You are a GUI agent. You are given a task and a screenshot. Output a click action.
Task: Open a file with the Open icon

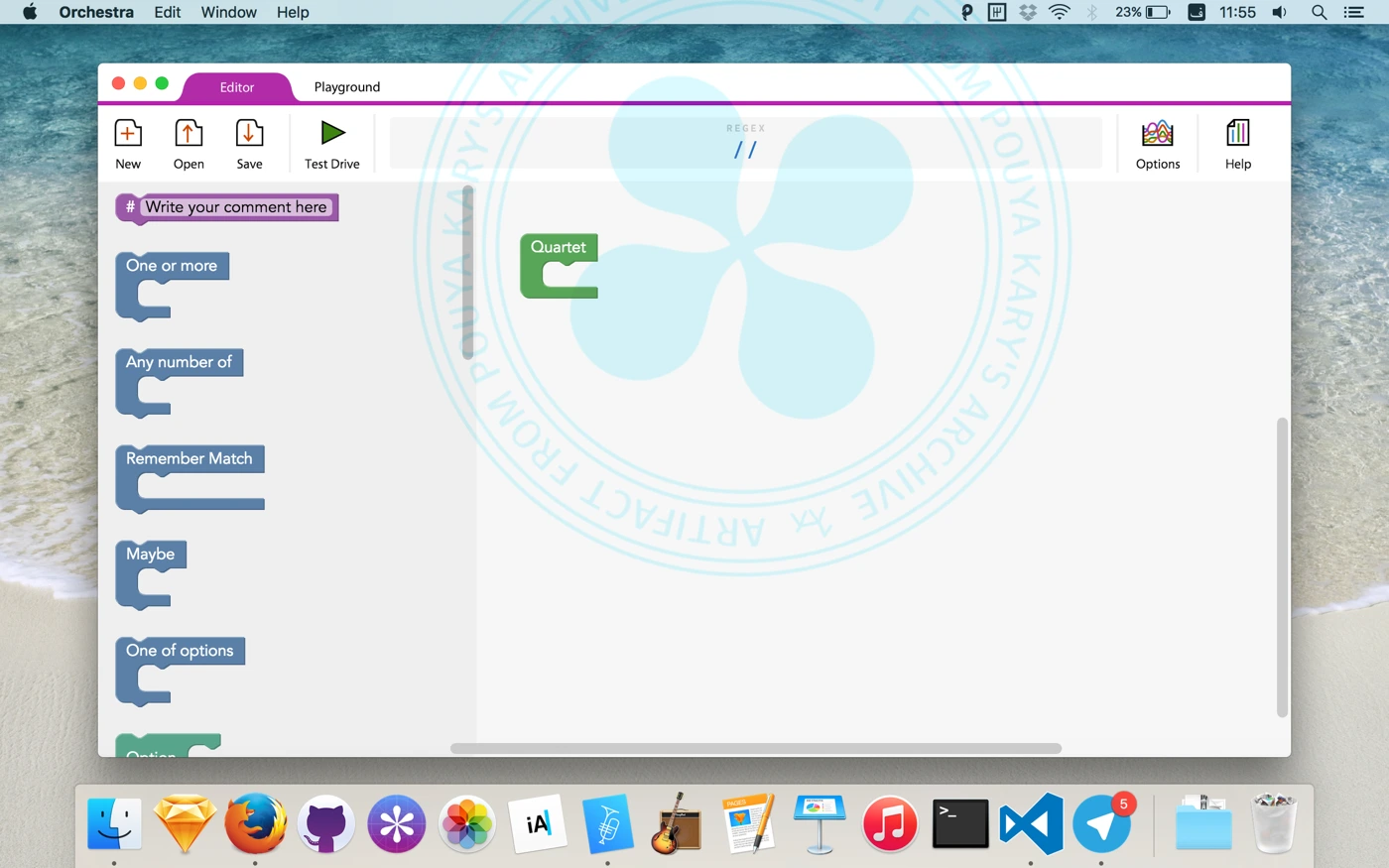pos(189,134)
